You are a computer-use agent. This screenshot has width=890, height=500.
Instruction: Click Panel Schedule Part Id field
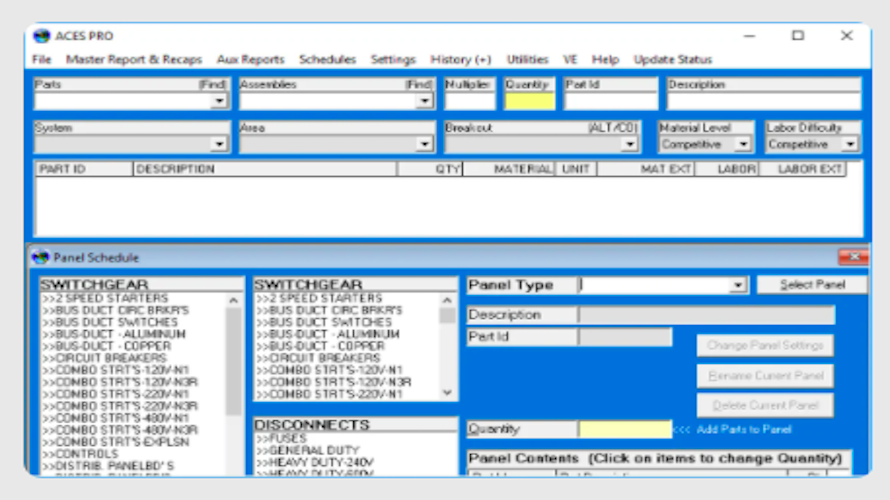point(625,337)
